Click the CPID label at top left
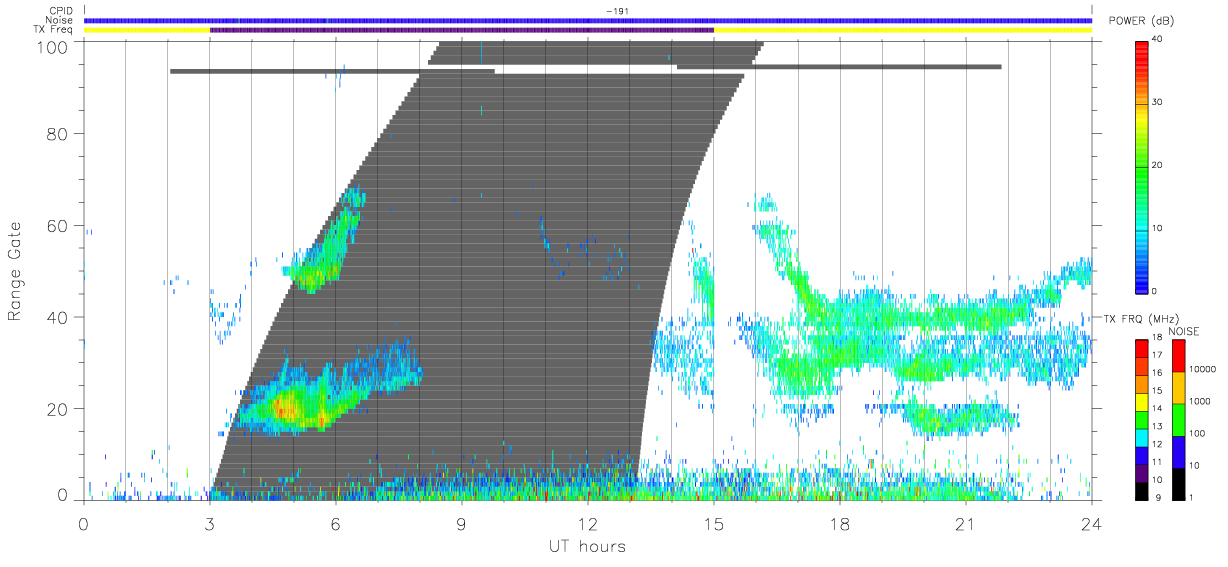The image size is (1228, 567). (61, 11)
